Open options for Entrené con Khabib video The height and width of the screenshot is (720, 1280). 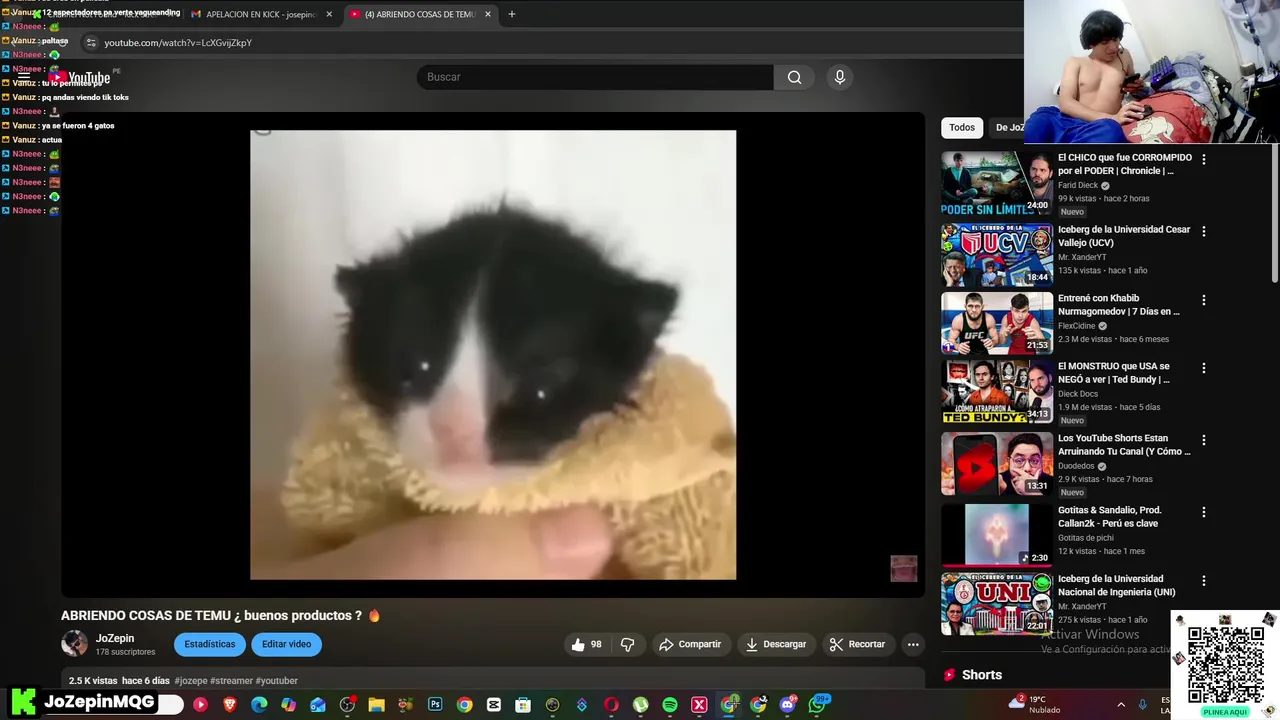(x=1203, y=300)
